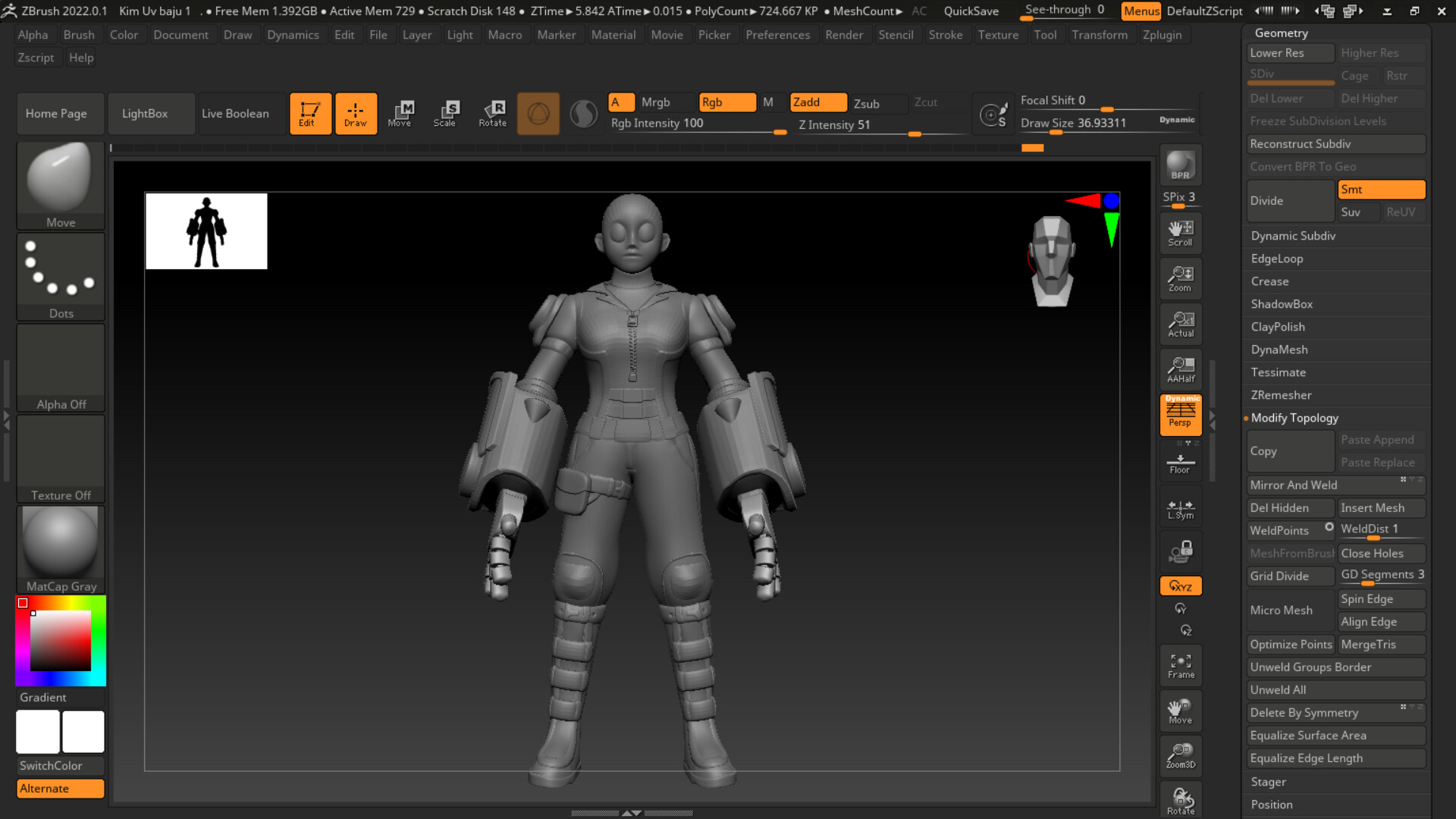
Task: Open the Texture Off selector
Action: pyautogui.click(x=61, y=459)
